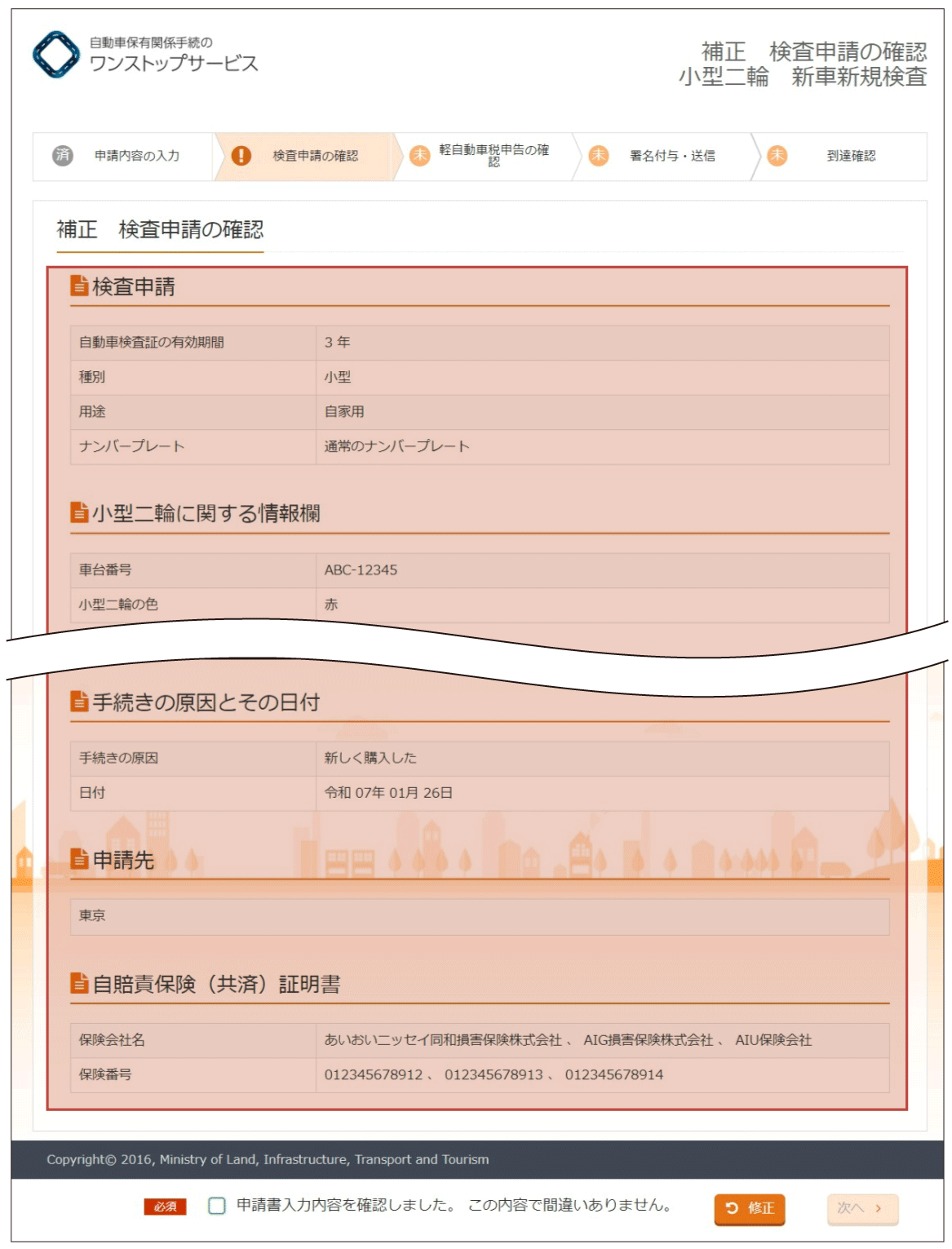Click the 未 icon beside 到達確認
Viewport: 952px width, 1249px height.
point(777,155)
